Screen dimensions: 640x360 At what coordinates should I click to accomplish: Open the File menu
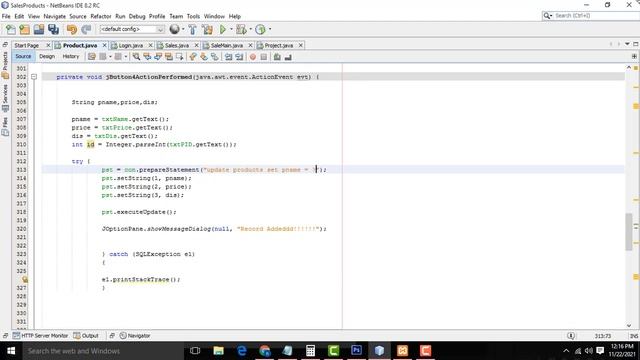pyautogui.click(x=6, y=16)
